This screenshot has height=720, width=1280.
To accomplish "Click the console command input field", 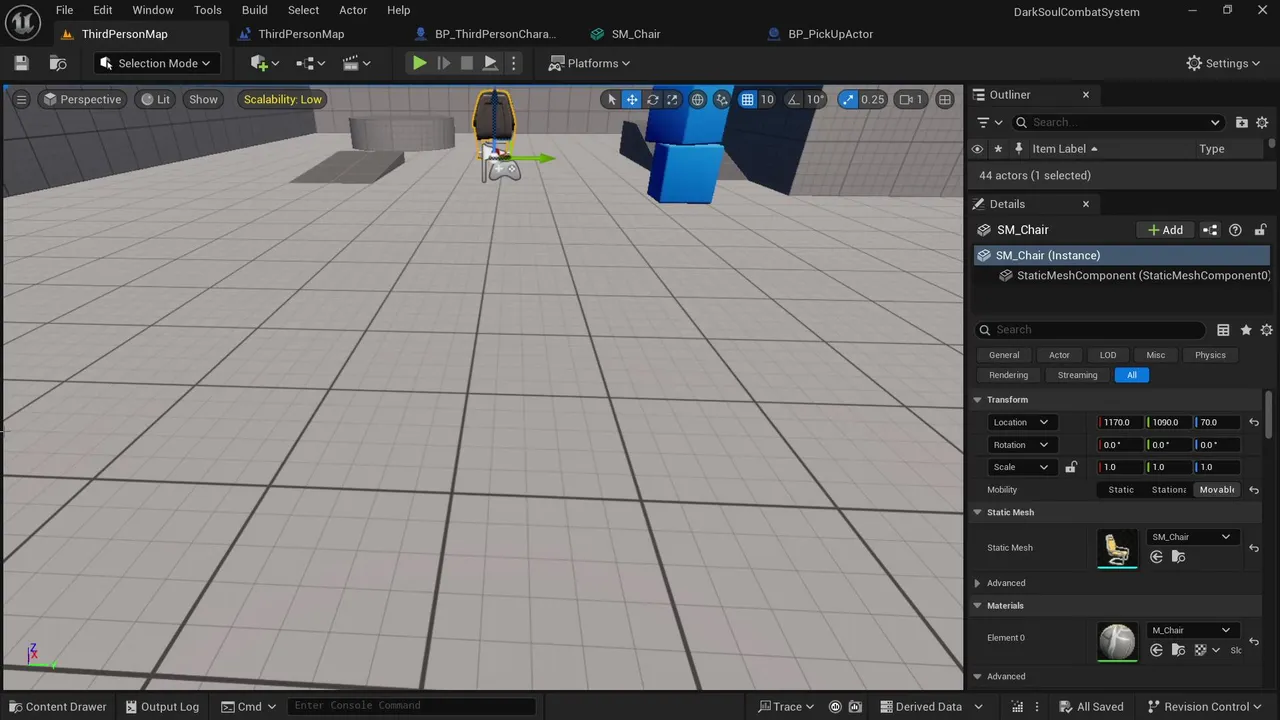I will (410, 706).
